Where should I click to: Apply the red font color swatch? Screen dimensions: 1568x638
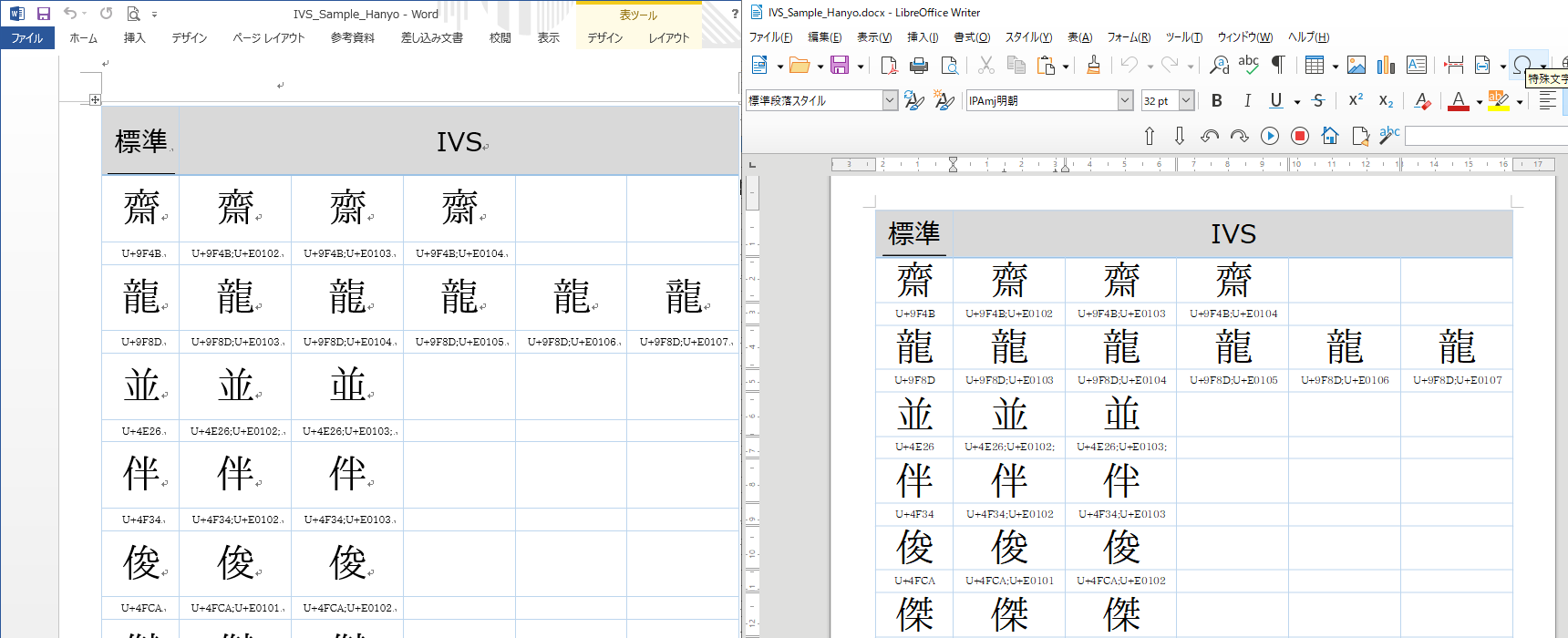coord(1459,100)
